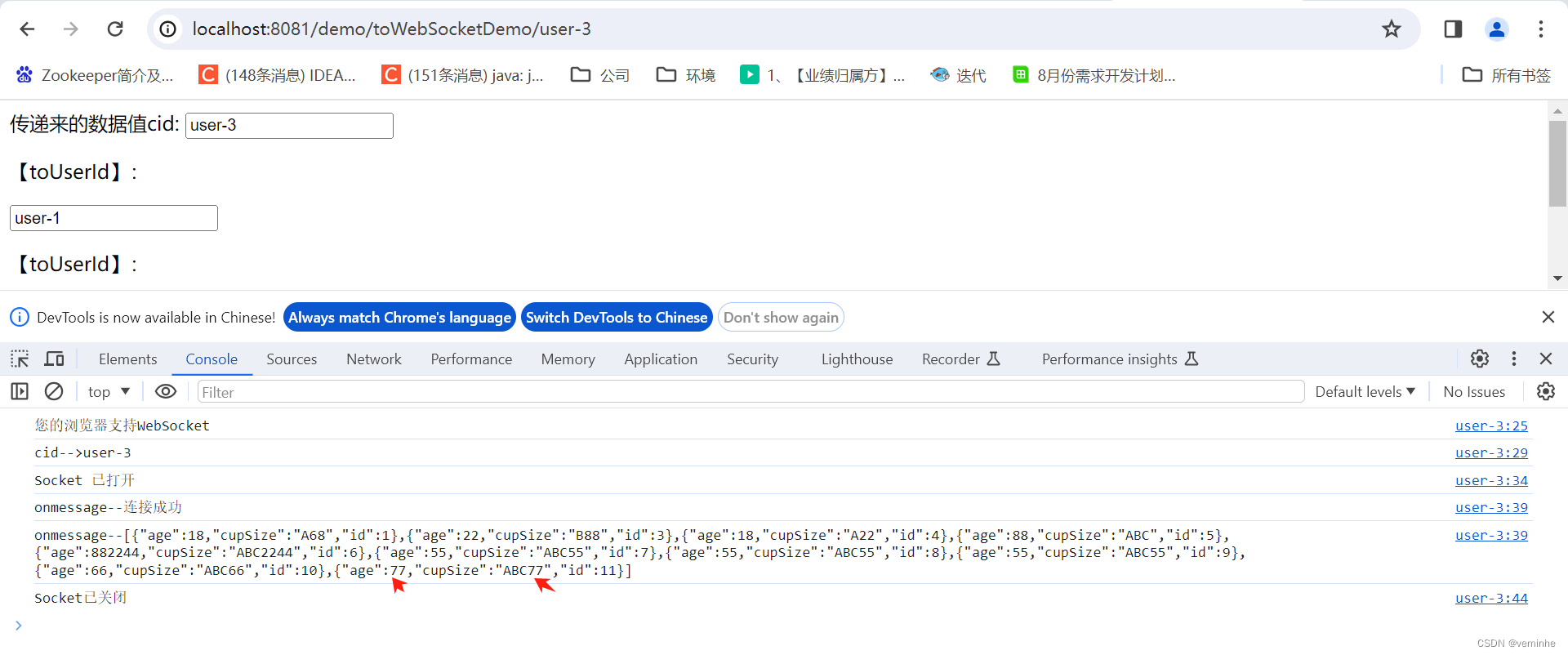
Task: Open the (148条消息) IDEA bookmark
Action: 278,75
